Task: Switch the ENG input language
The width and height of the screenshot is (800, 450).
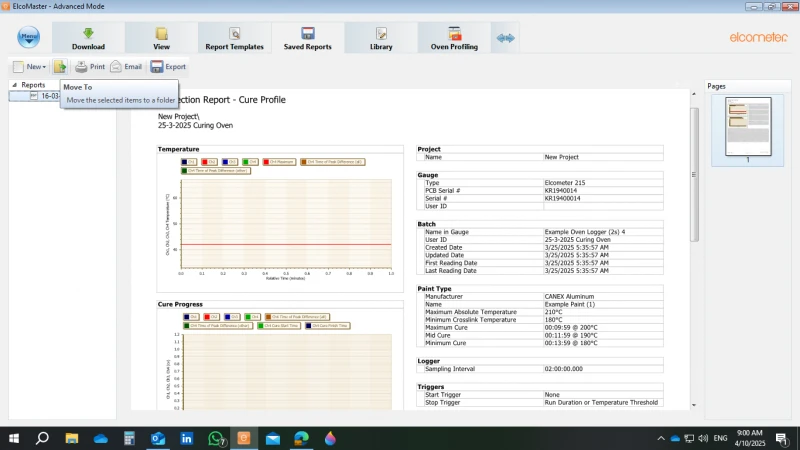Action: 720,438
